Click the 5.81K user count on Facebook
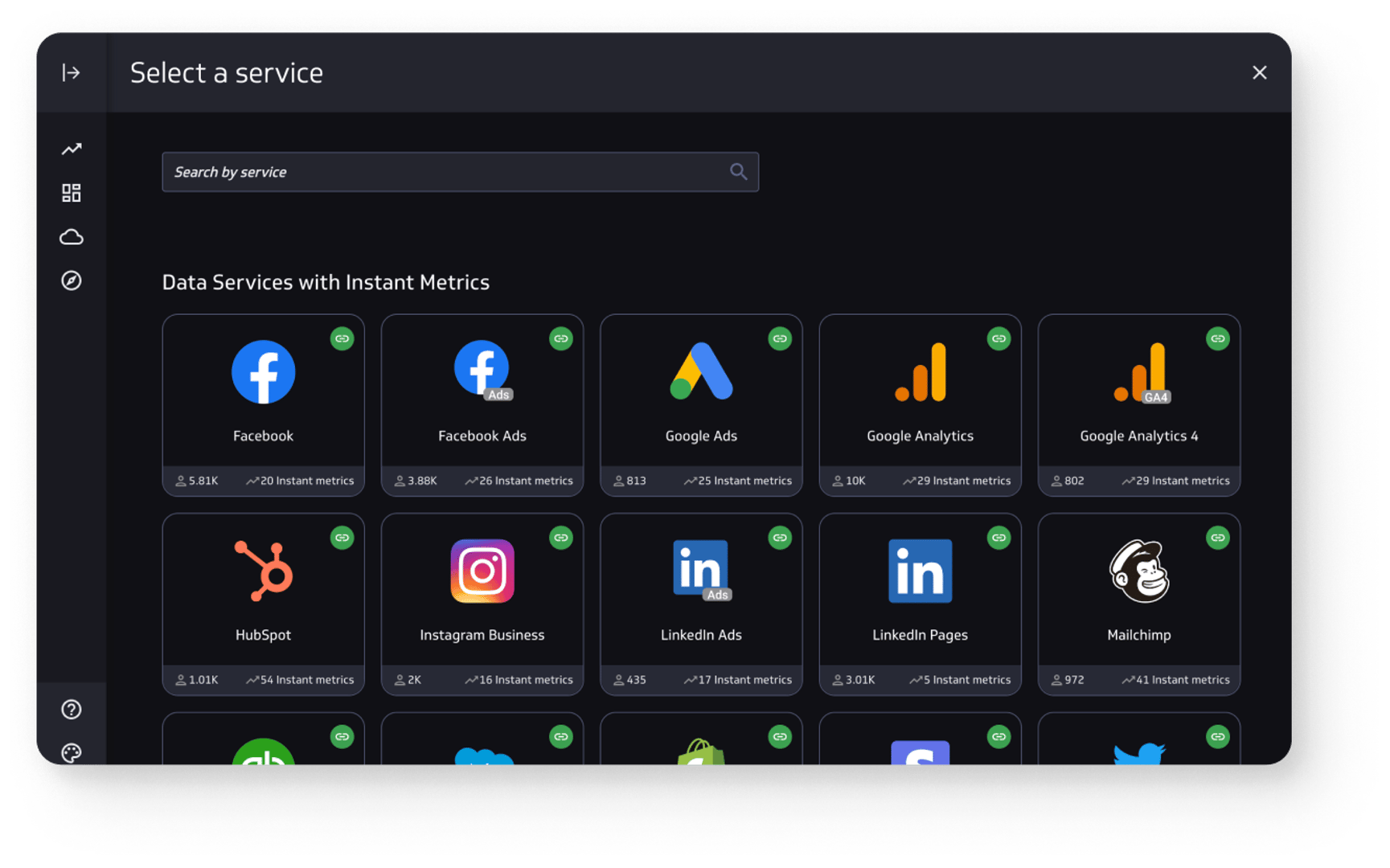 [x=197, y=481]
